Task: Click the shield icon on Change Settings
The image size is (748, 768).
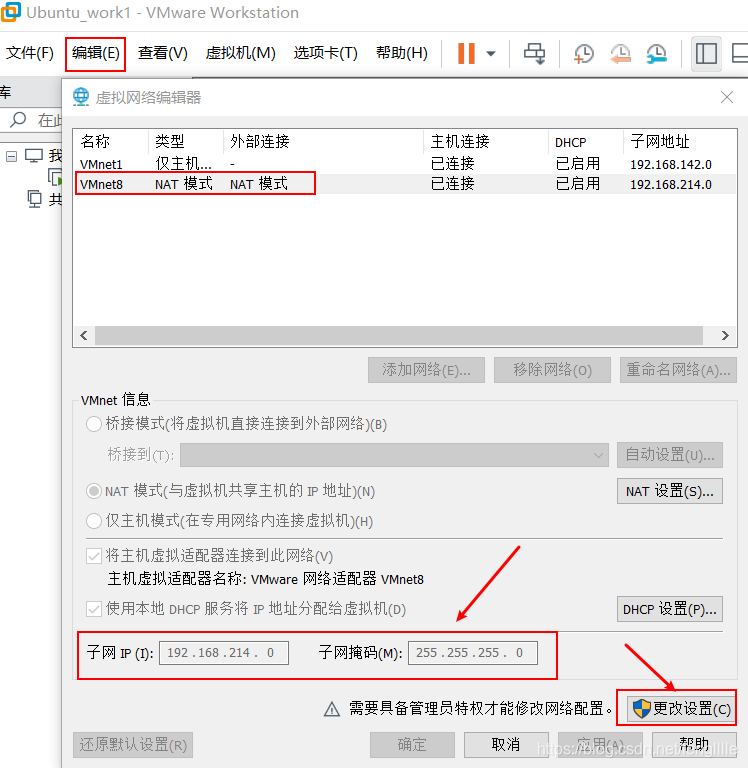Action: pyautogui.click(x=641, y=708)
